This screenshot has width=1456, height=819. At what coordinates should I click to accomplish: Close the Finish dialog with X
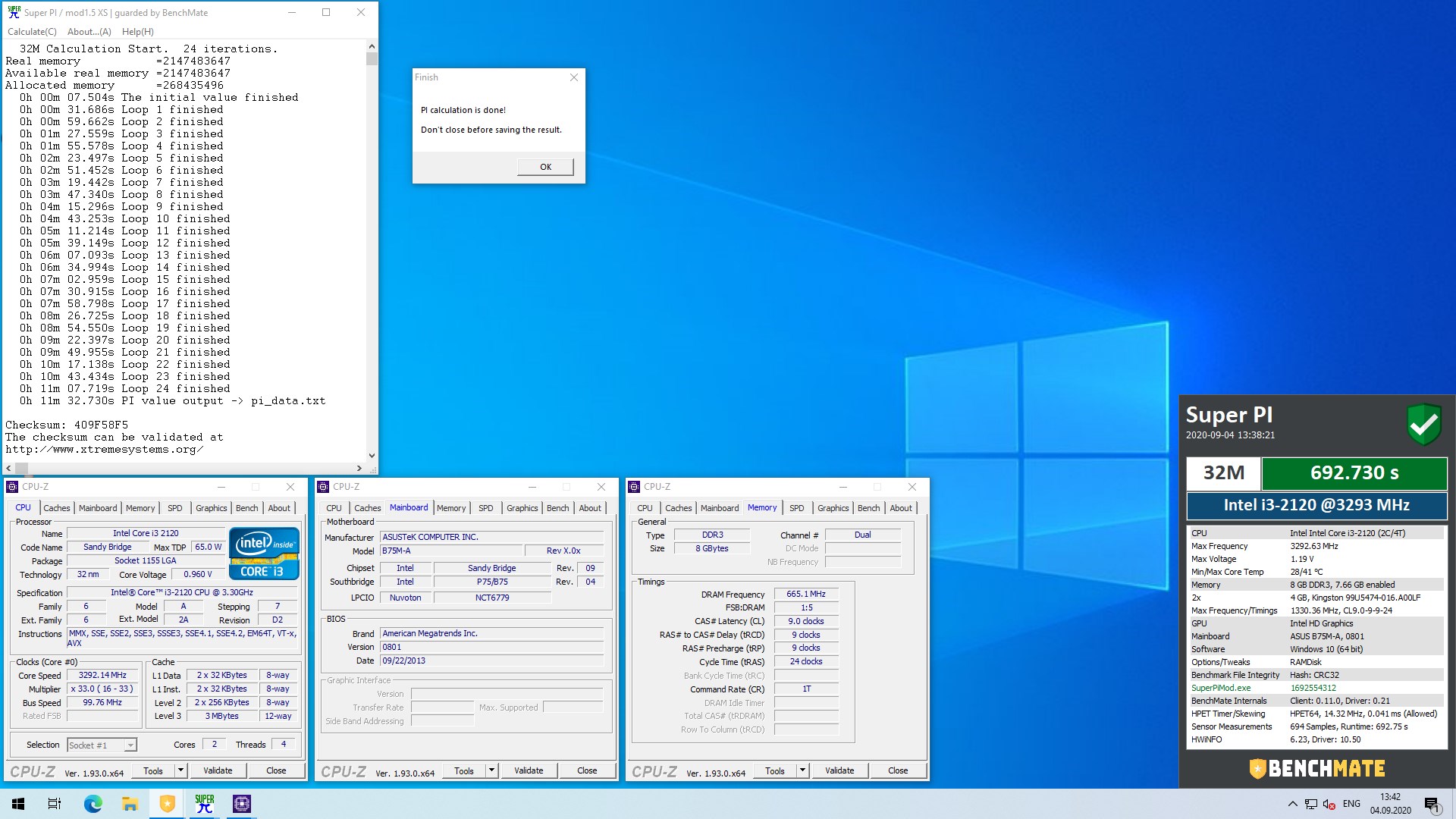(x=574, y=77)
